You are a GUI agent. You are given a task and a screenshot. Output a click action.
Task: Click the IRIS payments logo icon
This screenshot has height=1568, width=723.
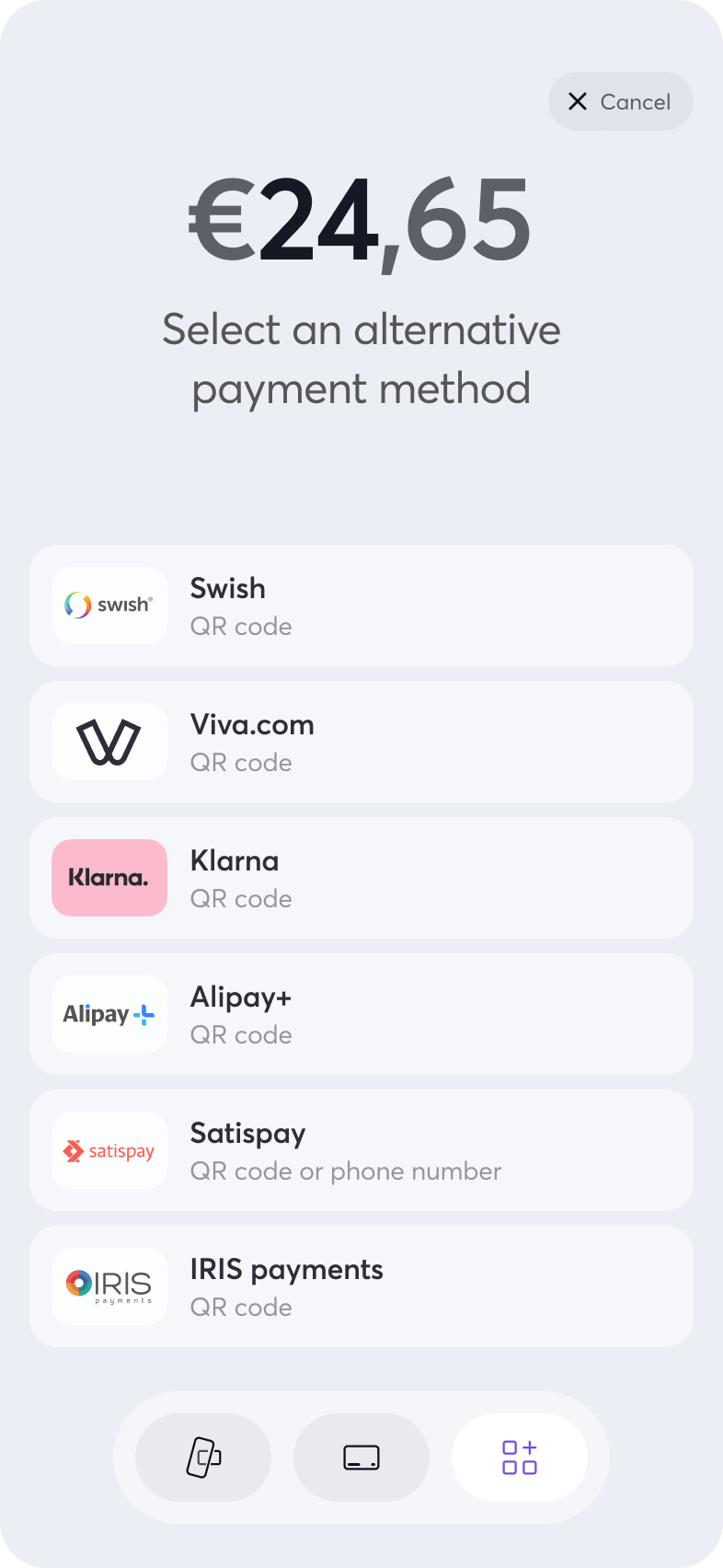[x=109, y=1286]
